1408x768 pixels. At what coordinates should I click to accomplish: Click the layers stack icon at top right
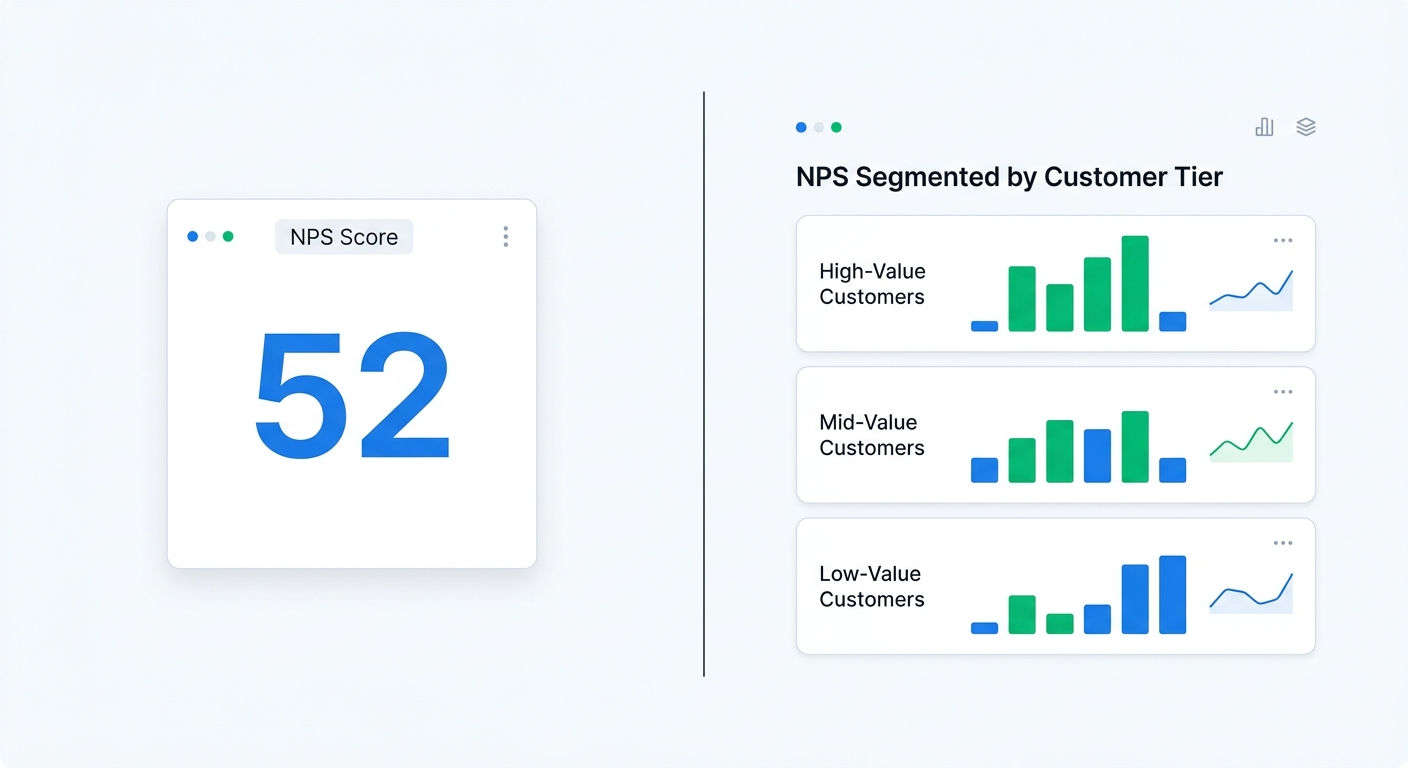click(1306, 127)
